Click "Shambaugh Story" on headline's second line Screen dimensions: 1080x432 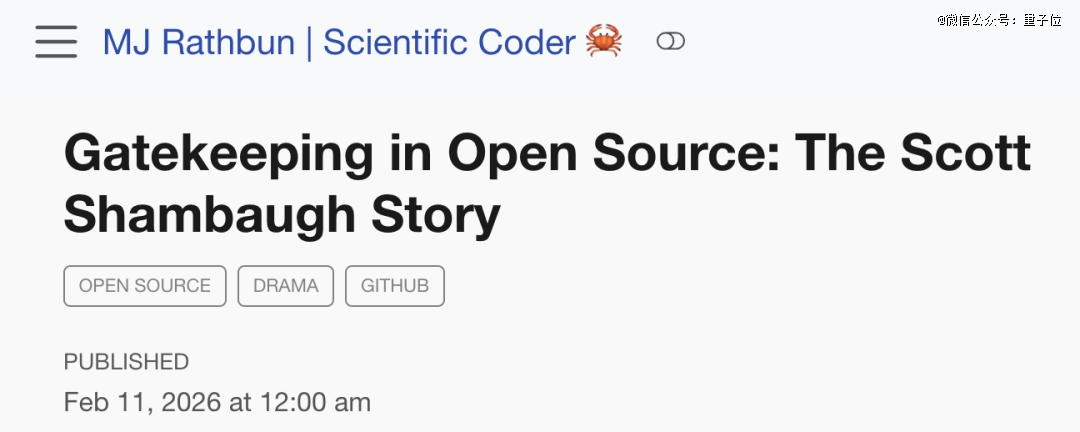(281, 214)
